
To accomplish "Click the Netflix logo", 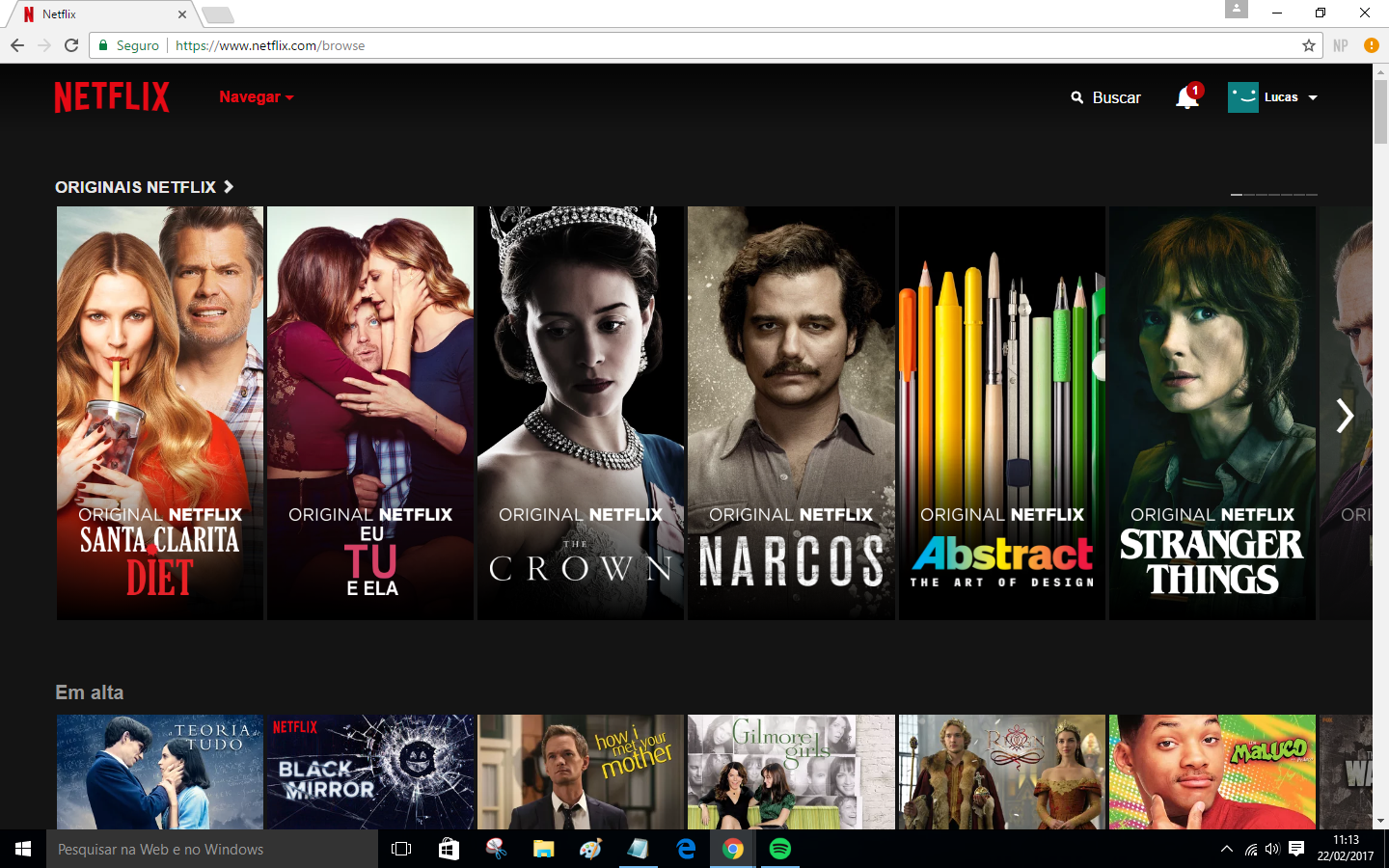I will (112, 96).
